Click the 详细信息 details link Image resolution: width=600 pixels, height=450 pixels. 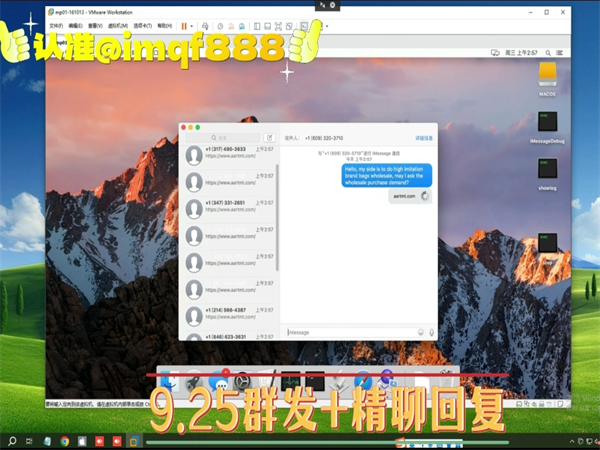coord(424,137)
